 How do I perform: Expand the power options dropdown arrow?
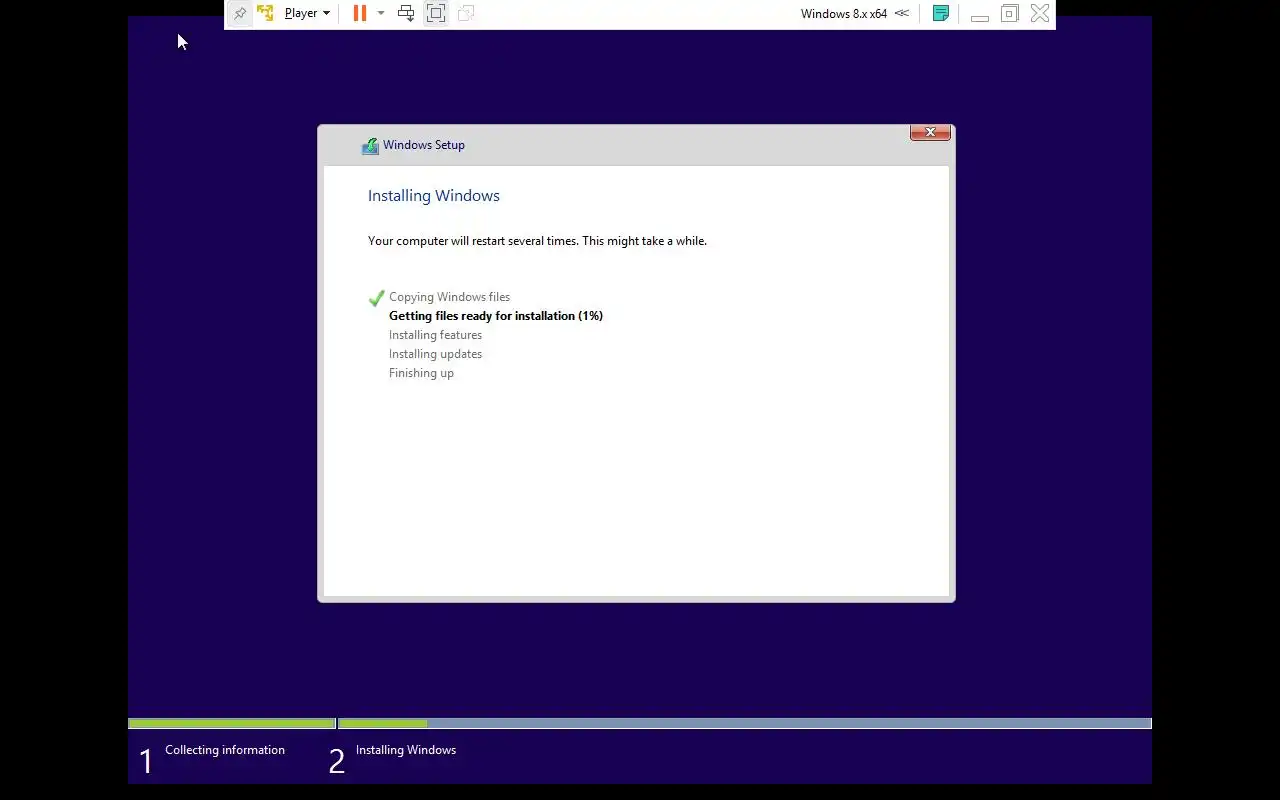click(381, 13)
